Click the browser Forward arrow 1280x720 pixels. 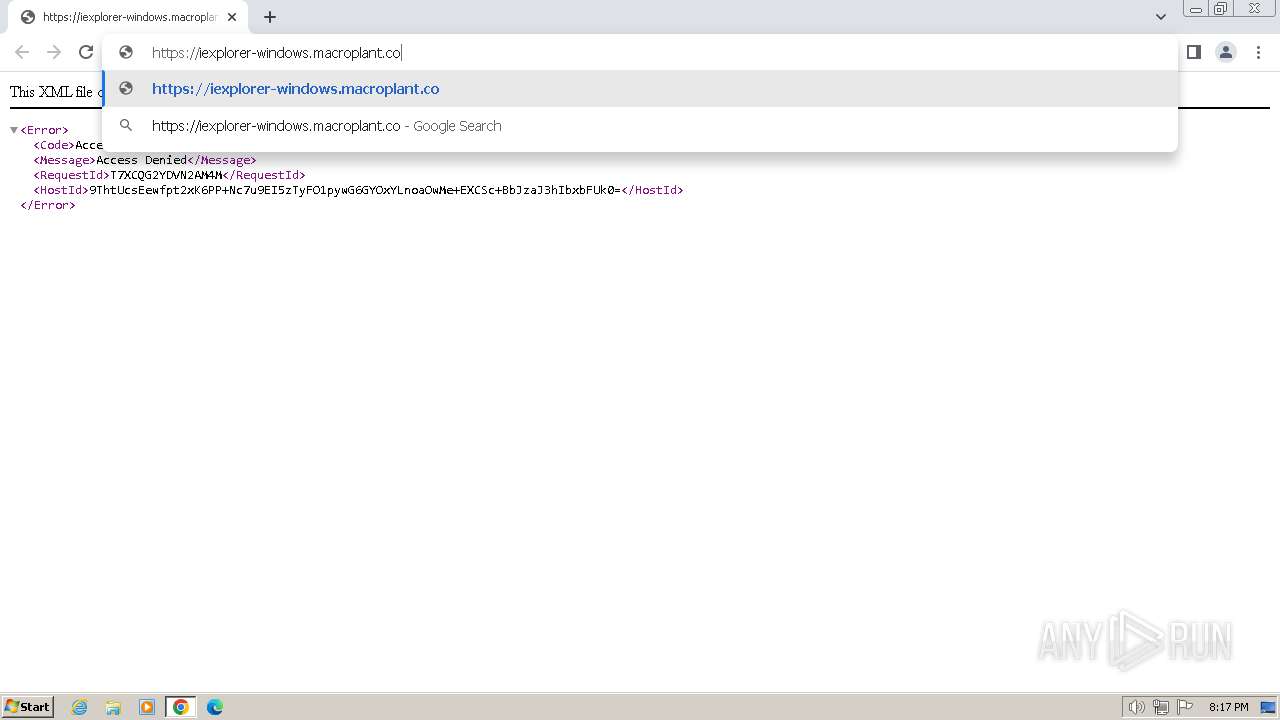click(54, 52)
